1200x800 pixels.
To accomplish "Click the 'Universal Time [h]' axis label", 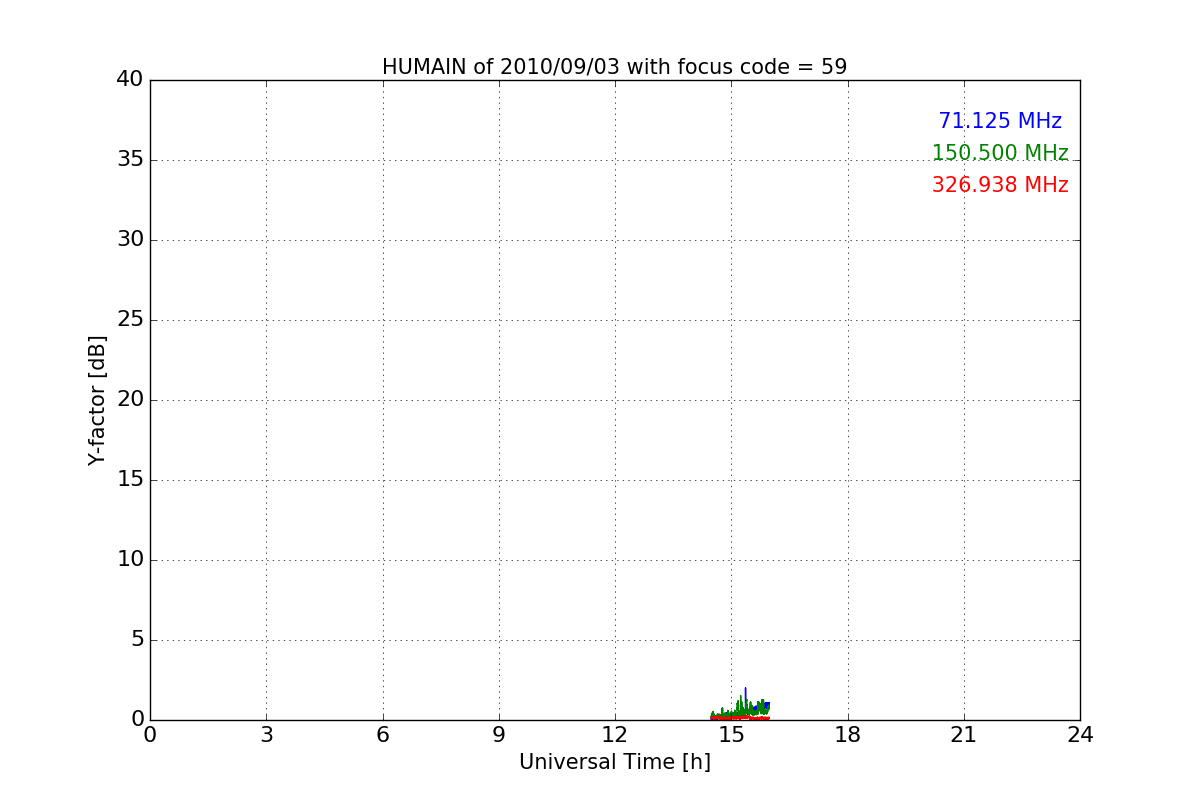I will tap(615, 762).
